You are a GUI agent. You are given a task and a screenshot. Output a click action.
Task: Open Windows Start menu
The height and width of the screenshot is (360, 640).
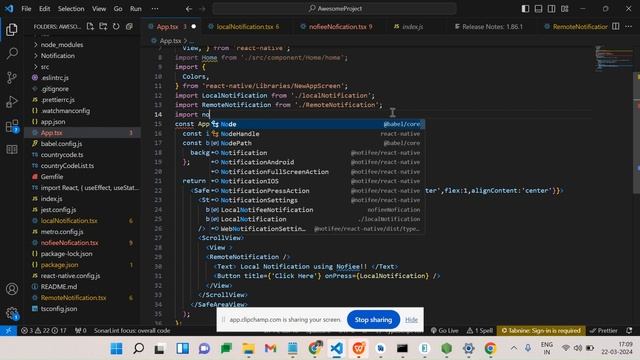click(x=116, y=348)
